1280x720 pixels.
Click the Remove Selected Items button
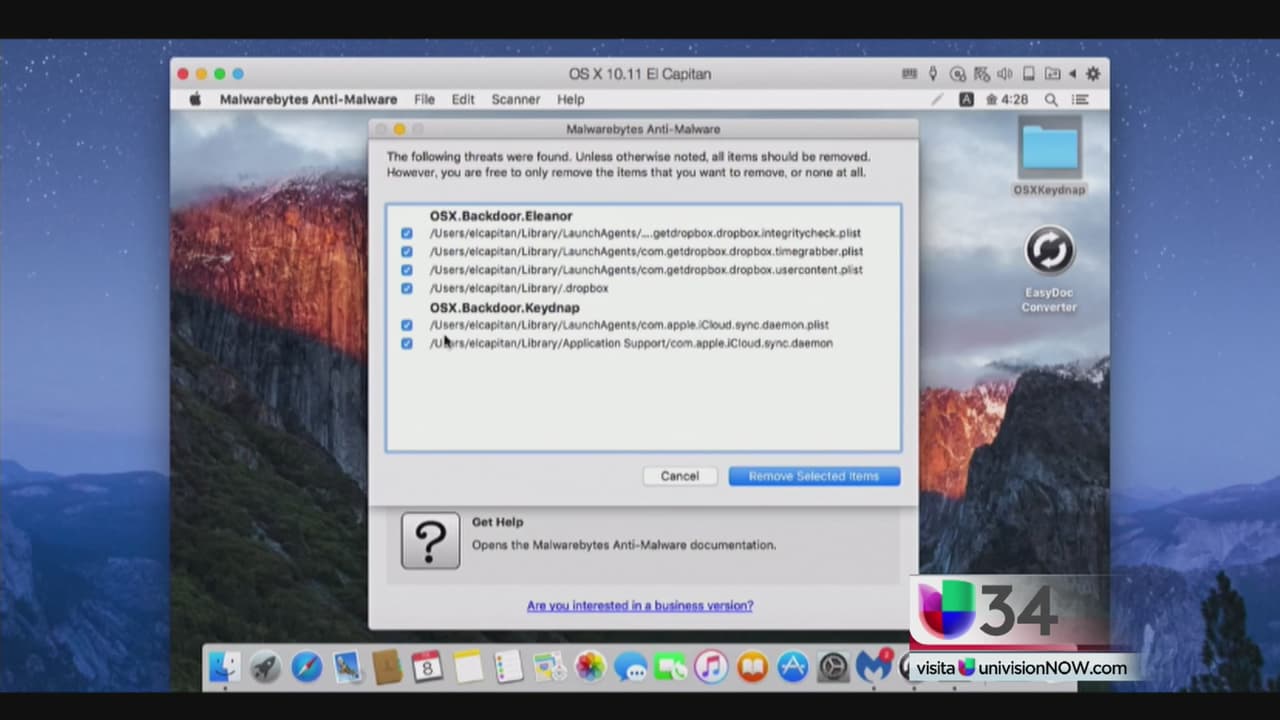tap(813, 476)
